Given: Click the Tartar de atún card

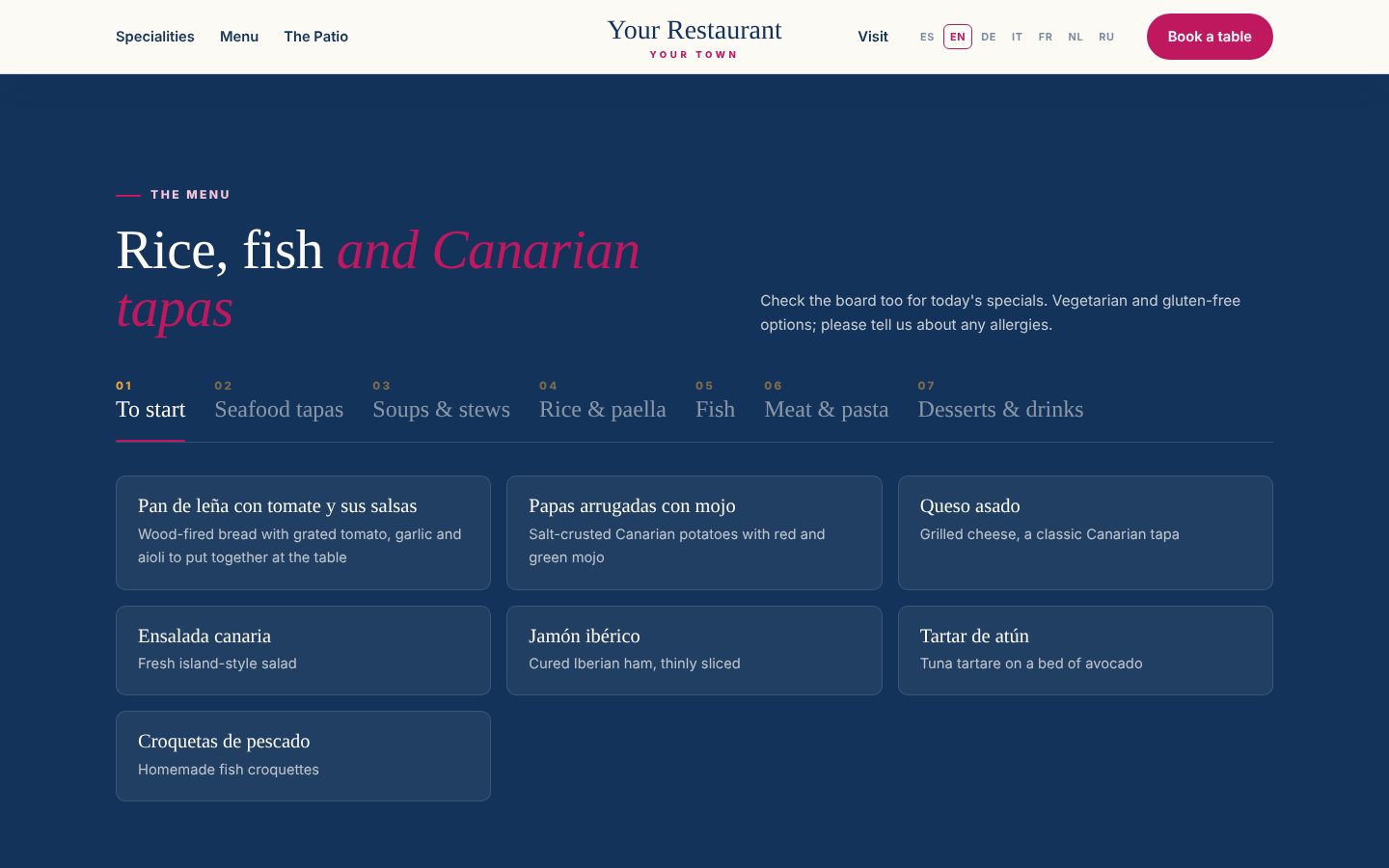Looking at the screenshot, I should pos(1085,650).
